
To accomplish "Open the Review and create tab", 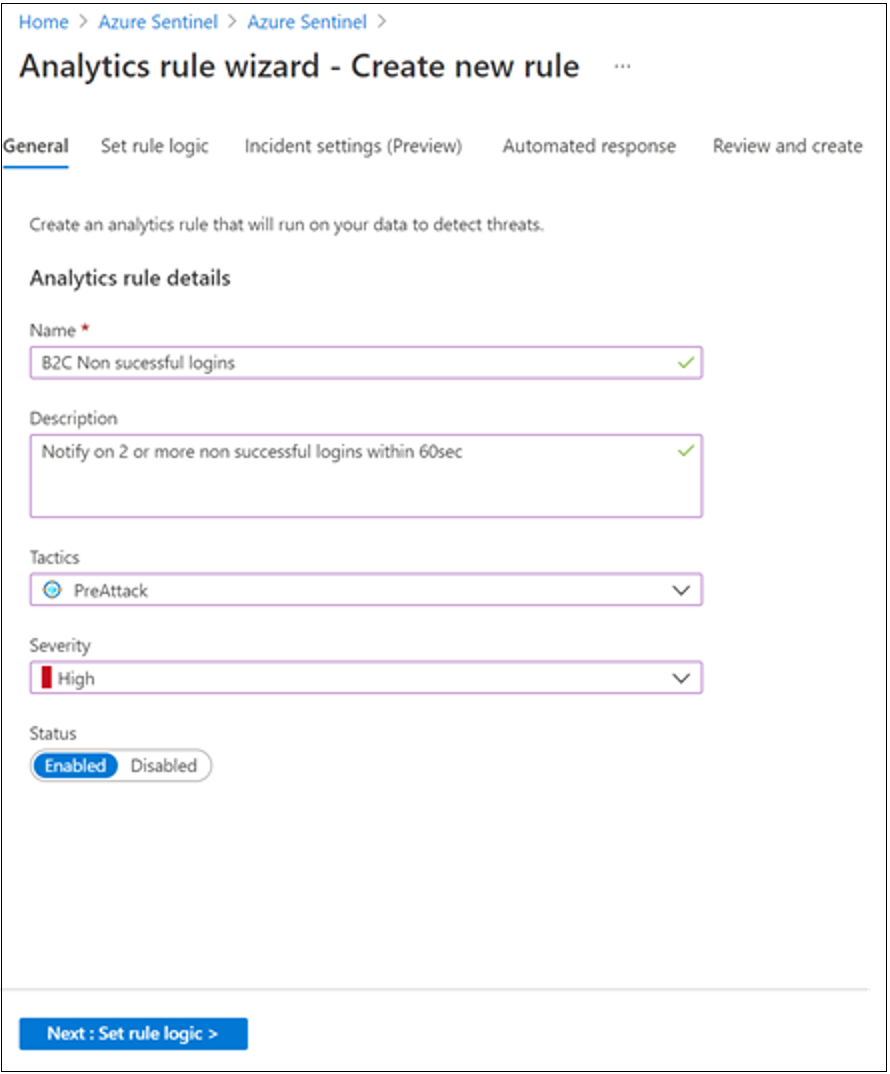I will (x=787, y=146).
